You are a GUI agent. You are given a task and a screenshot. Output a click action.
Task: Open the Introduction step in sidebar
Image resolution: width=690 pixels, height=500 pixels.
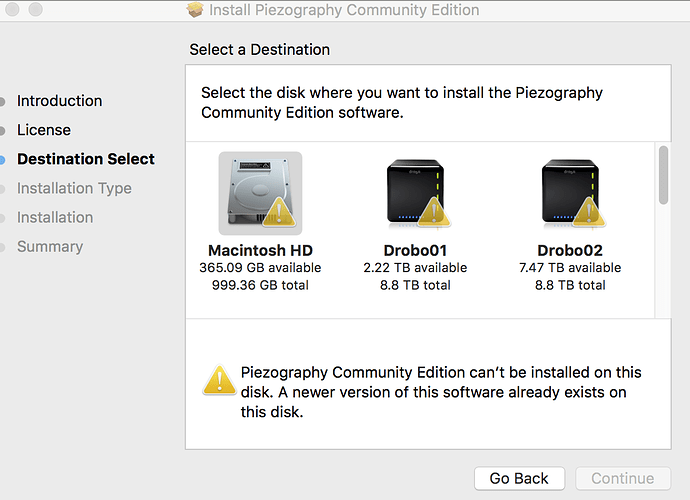click(x=59, y=101)
